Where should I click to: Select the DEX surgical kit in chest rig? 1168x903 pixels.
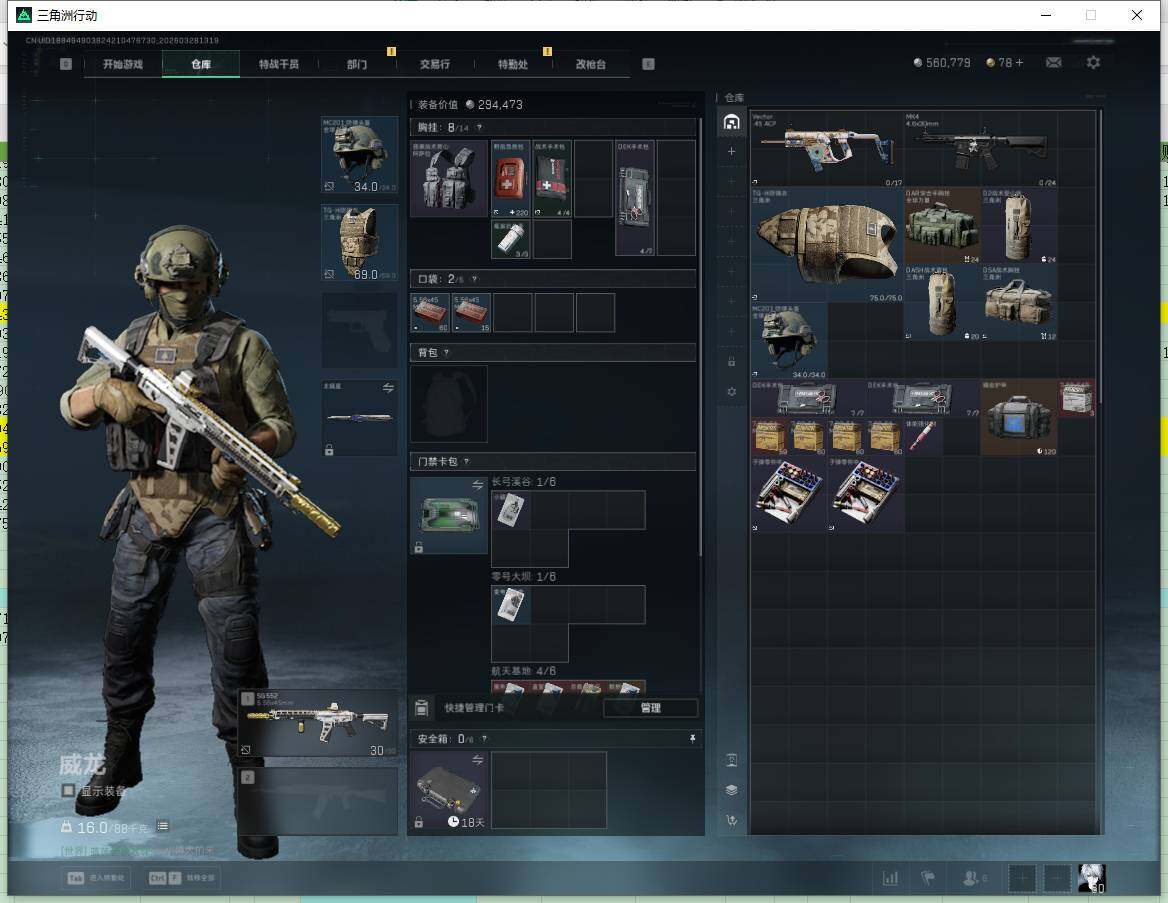[635, 197]
